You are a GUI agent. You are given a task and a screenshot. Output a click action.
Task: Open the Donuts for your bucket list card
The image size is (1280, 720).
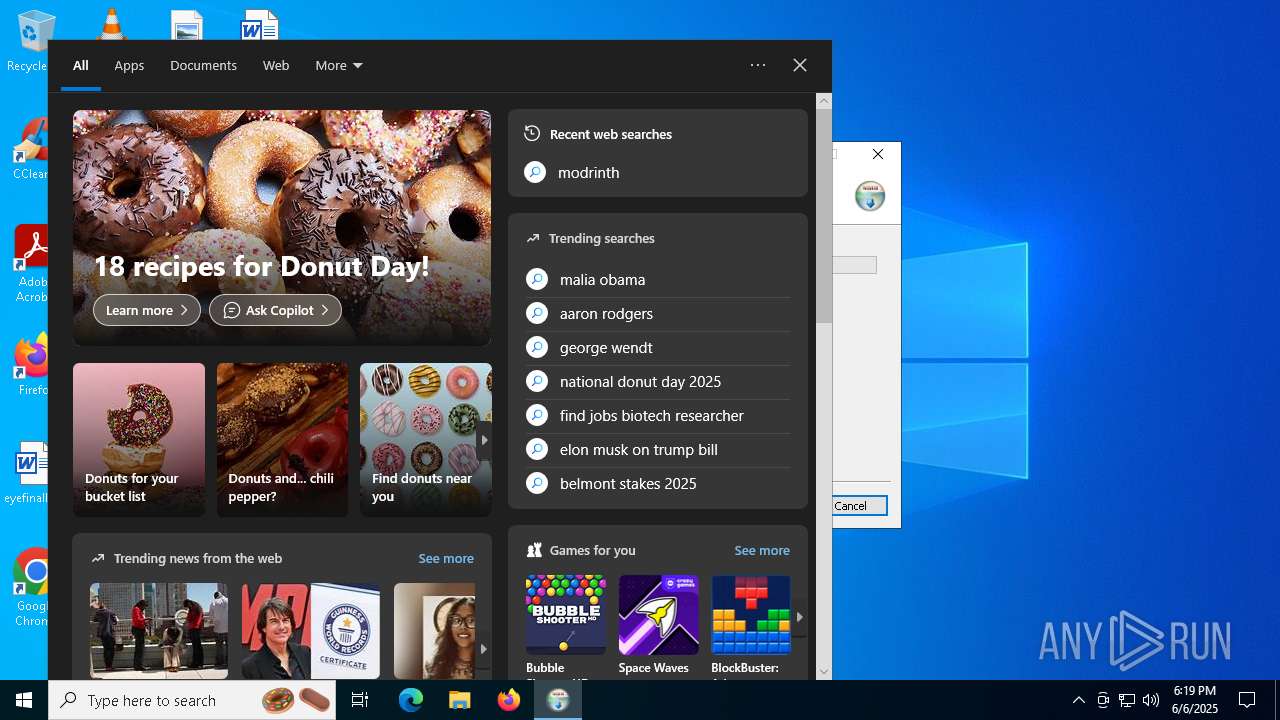click(139, 440)
